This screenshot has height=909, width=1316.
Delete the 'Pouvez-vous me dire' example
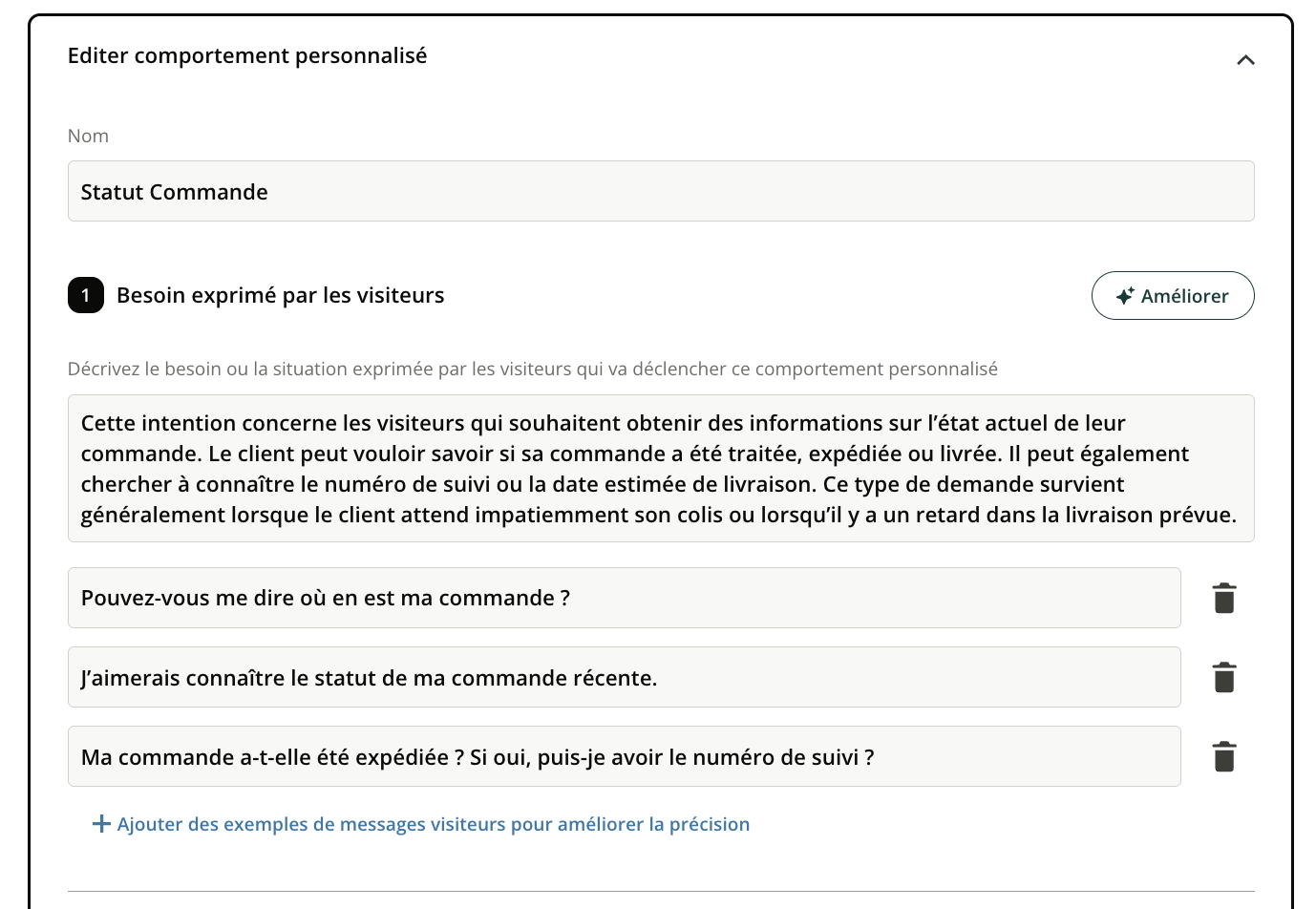pyautogui.click(x=1224, y=599)
